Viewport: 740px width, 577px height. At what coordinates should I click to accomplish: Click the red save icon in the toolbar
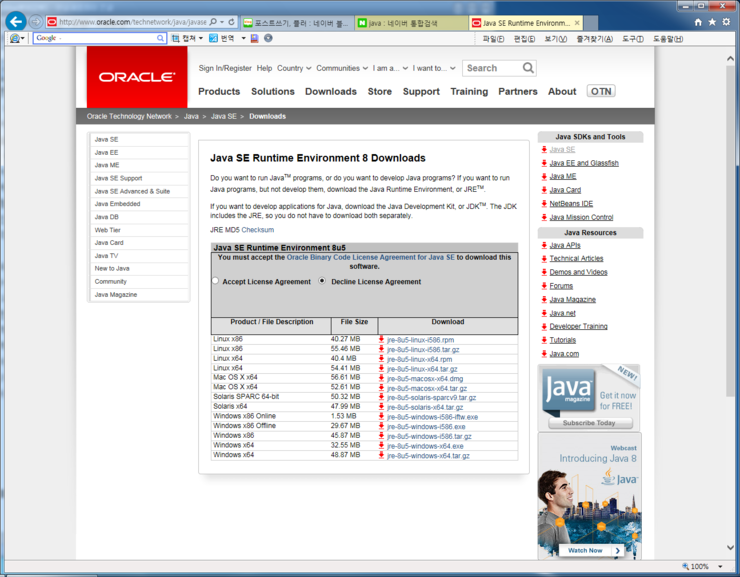pos(254,38)
